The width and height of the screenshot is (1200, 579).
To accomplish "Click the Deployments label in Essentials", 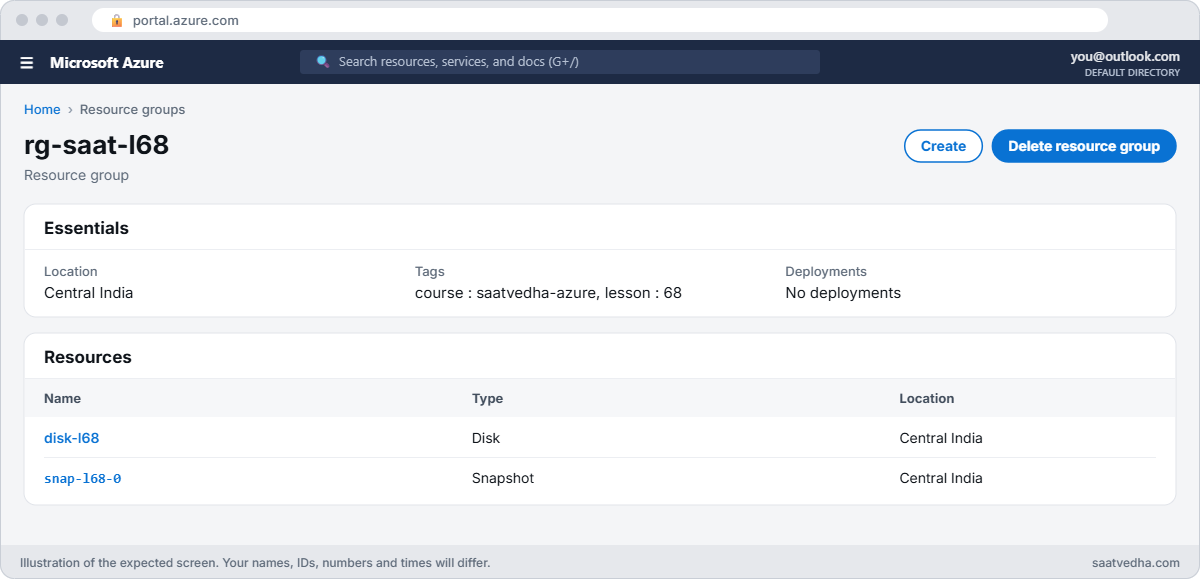I will pyautogui.click(x=826, y=272).
